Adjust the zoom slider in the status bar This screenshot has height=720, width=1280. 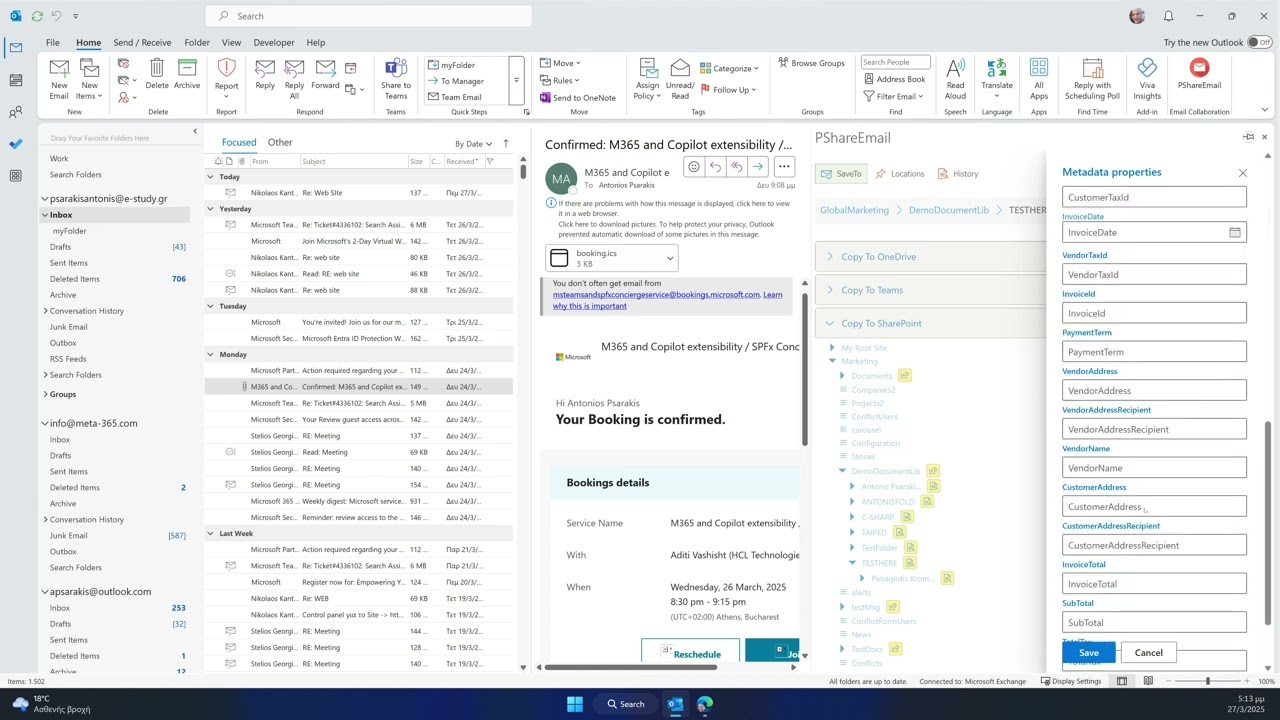1207,681
